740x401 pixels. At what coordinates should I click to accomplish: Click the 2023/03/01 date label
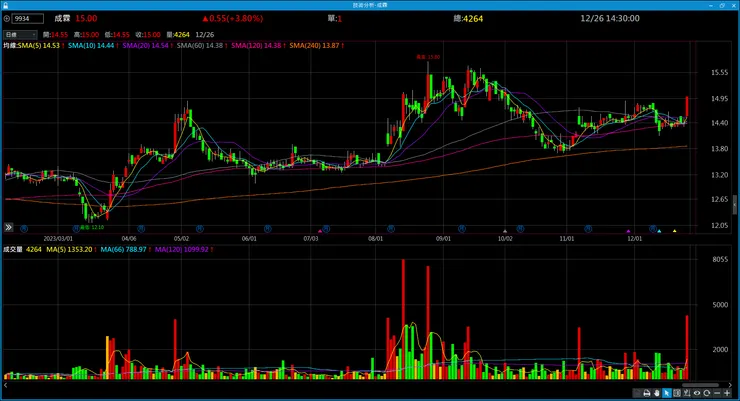click(x=58, y=238)
